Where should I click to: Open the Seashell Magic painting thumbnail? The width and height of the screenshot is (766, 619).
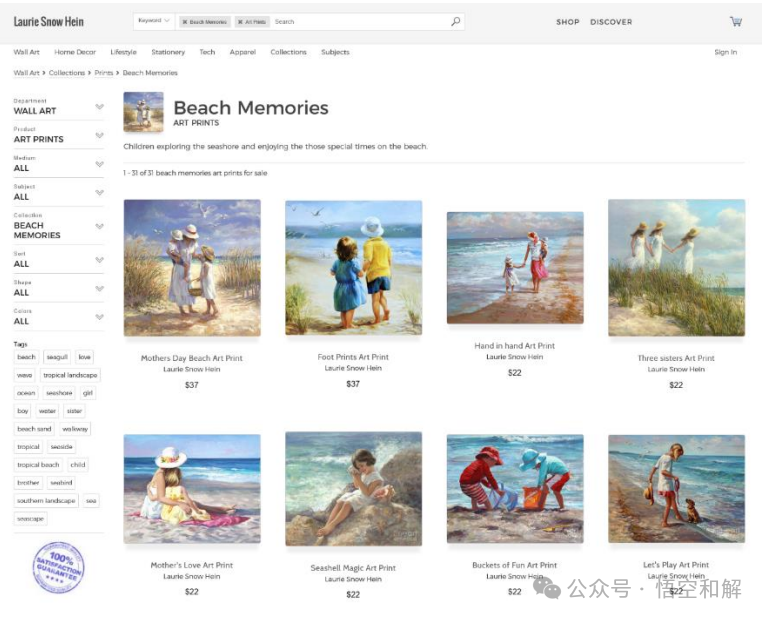(x=353, y=489)
